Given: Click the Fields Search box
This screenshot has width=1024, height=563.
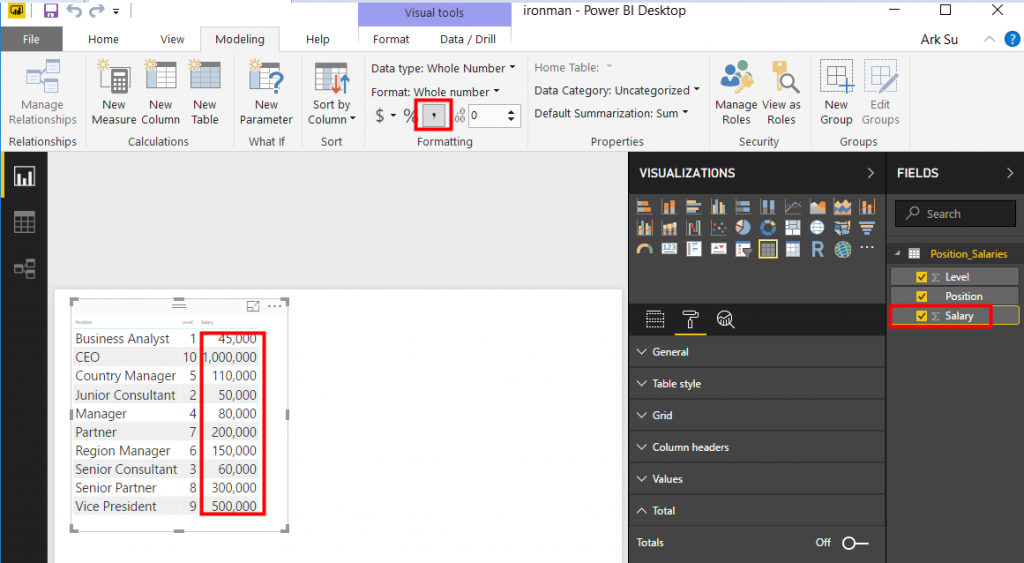Looking at the screenshot, I should 955,214.
